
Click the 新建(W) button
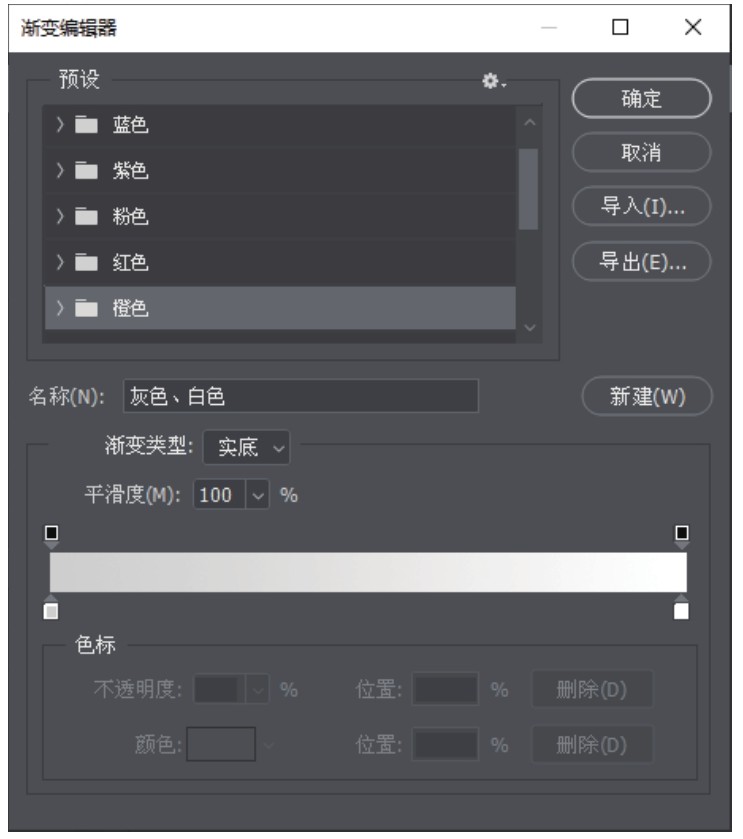point(647,396)
